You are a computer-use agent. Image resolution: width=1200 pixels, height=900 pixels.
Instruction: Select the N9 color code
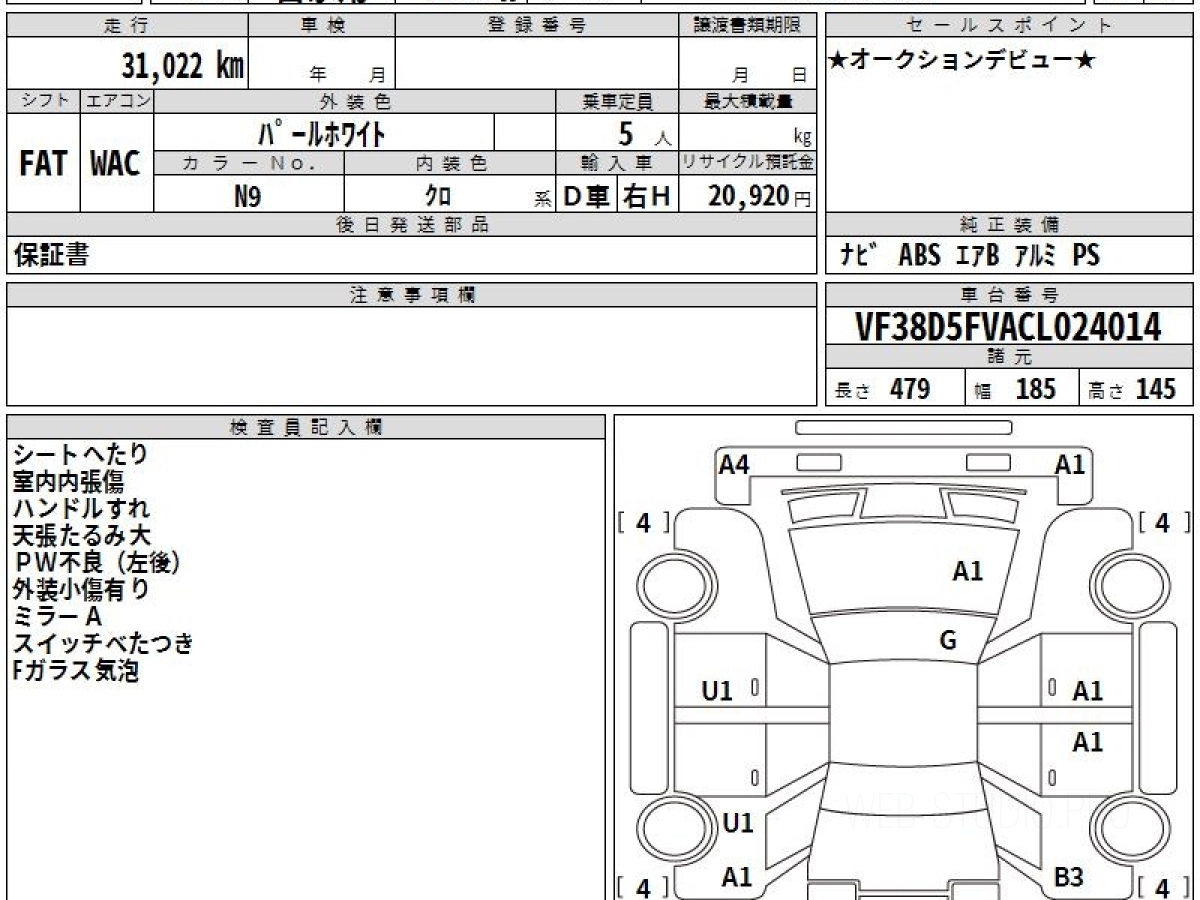(247, 196)
